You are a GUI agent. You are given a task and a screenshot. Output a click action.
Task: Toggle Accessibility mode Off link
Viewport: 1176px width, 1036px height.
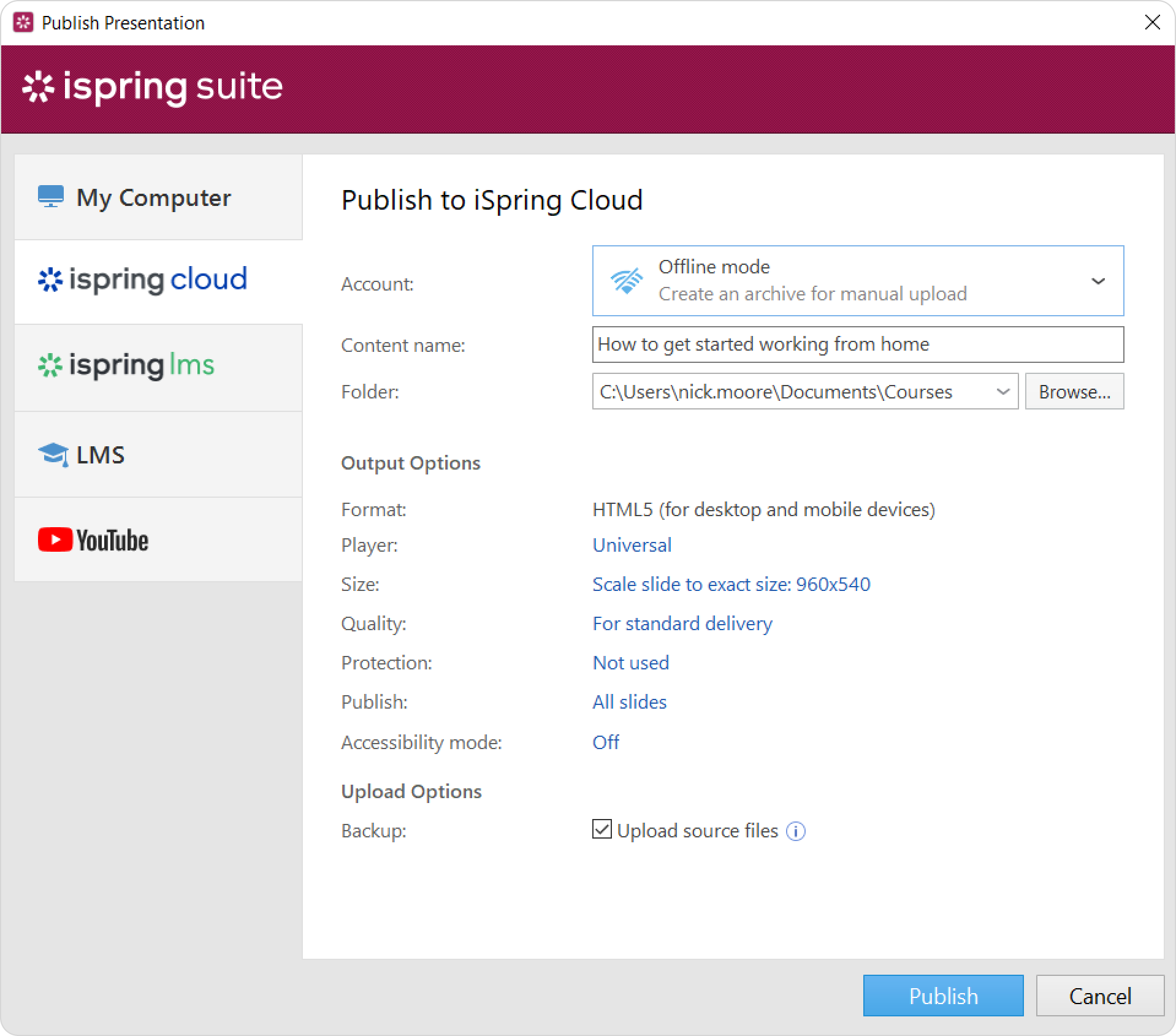click(x=605, y=742)
